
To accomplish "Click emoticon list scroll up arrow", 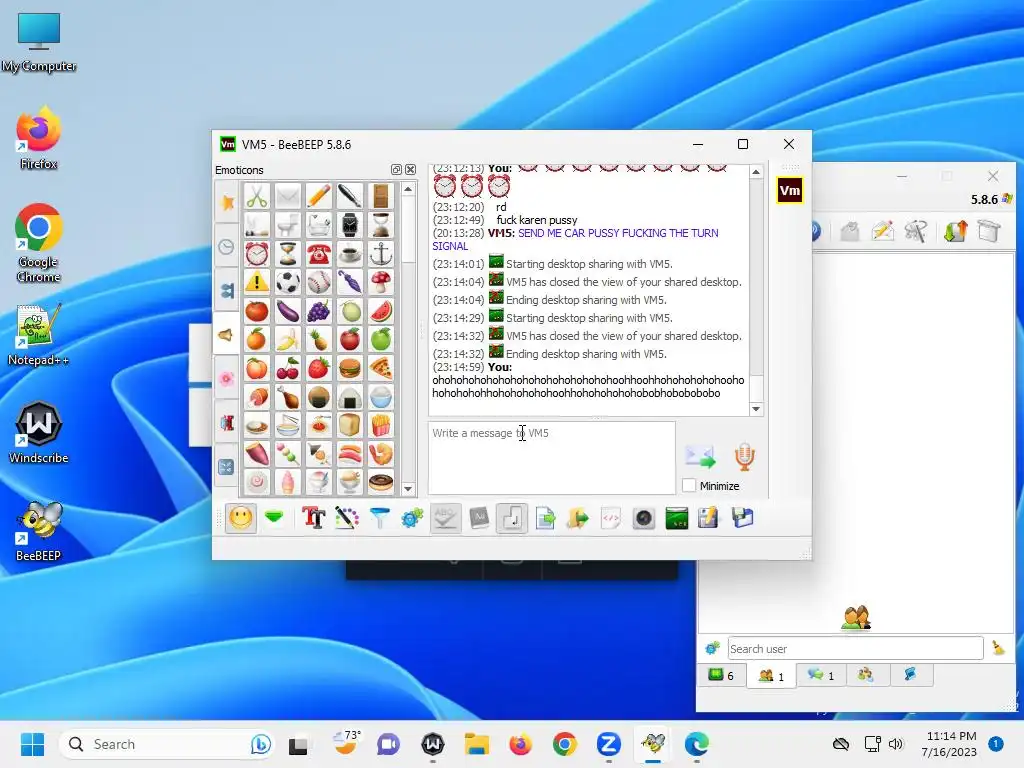I will [408, 189].
